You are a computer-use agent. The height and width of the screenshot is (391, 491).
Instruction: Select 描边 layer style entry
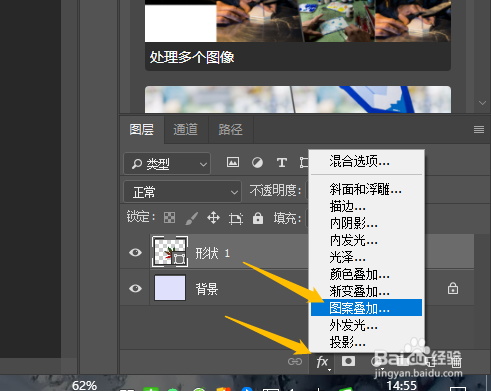point(366,206)
